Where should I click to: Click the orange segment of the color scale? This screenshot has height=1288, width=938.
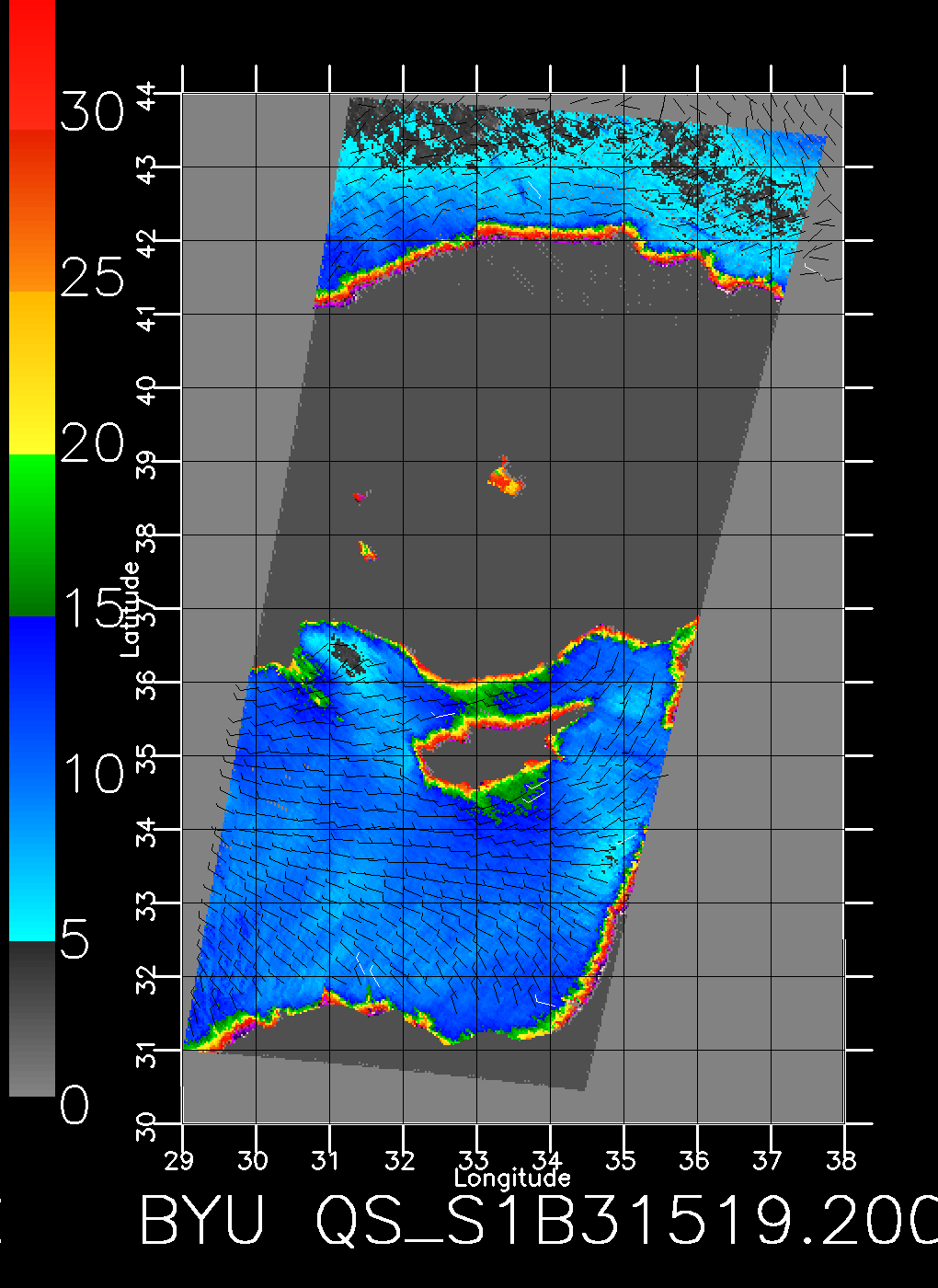pyautogui.click(x=32, y=211)
